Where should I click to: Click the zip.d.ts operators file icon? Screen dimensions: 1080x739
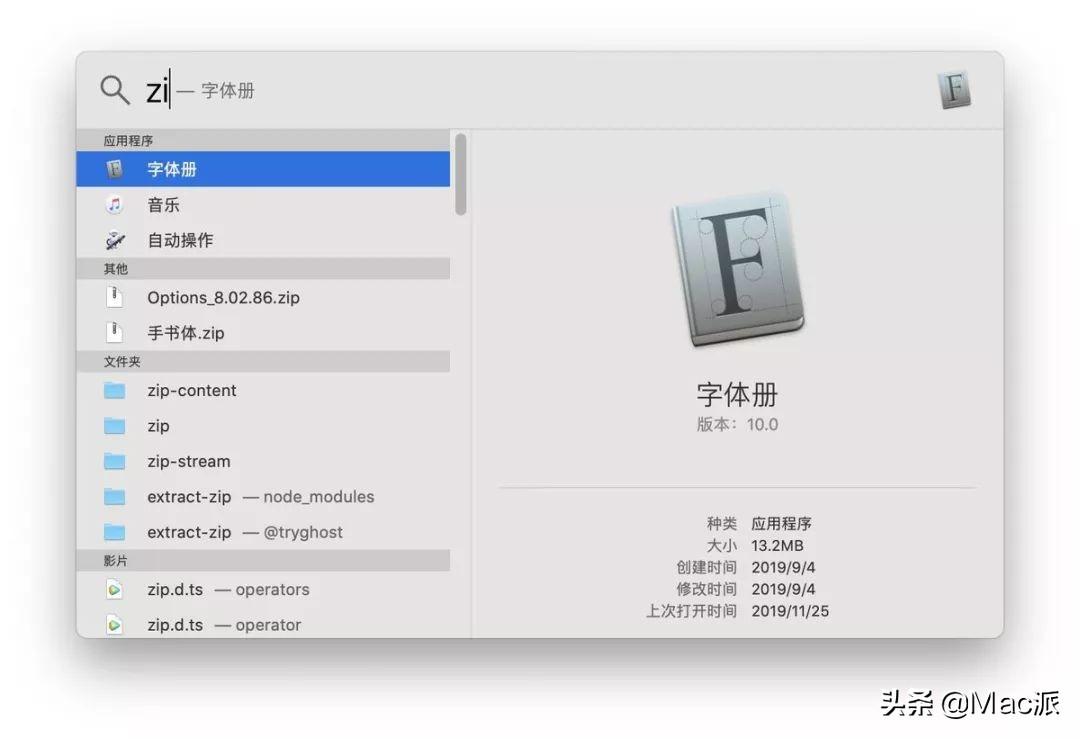click(114, 590)
